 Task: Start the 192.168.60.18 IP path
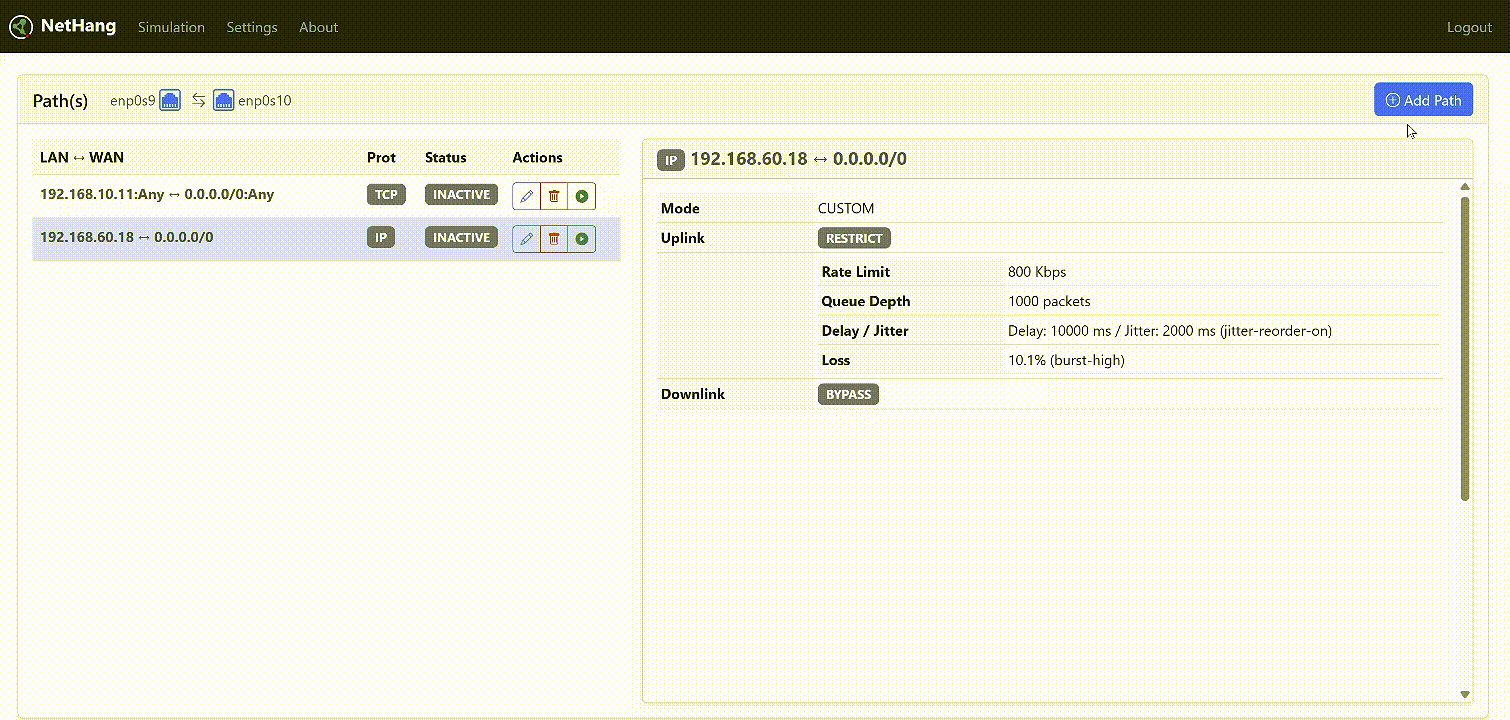[582, 239]
